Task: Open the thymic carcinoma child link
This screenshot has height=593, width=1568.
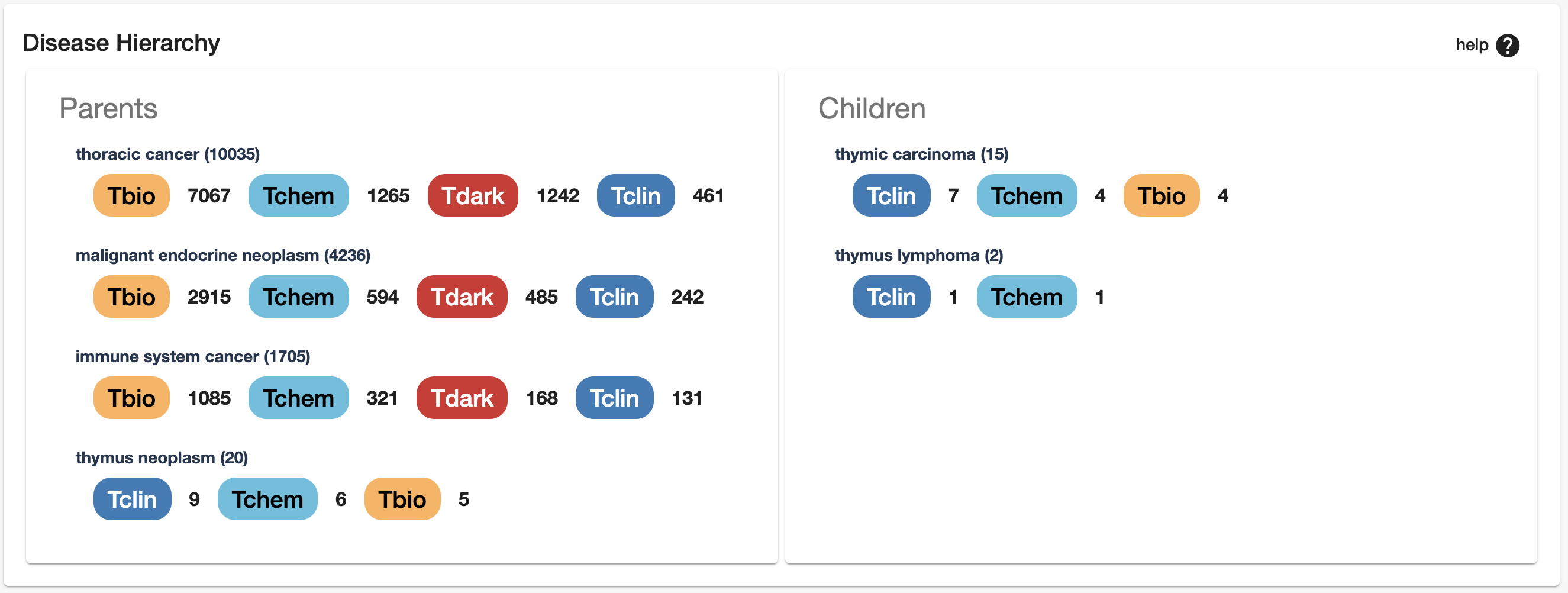Action: pyautogui.click(x=921, y=154)
